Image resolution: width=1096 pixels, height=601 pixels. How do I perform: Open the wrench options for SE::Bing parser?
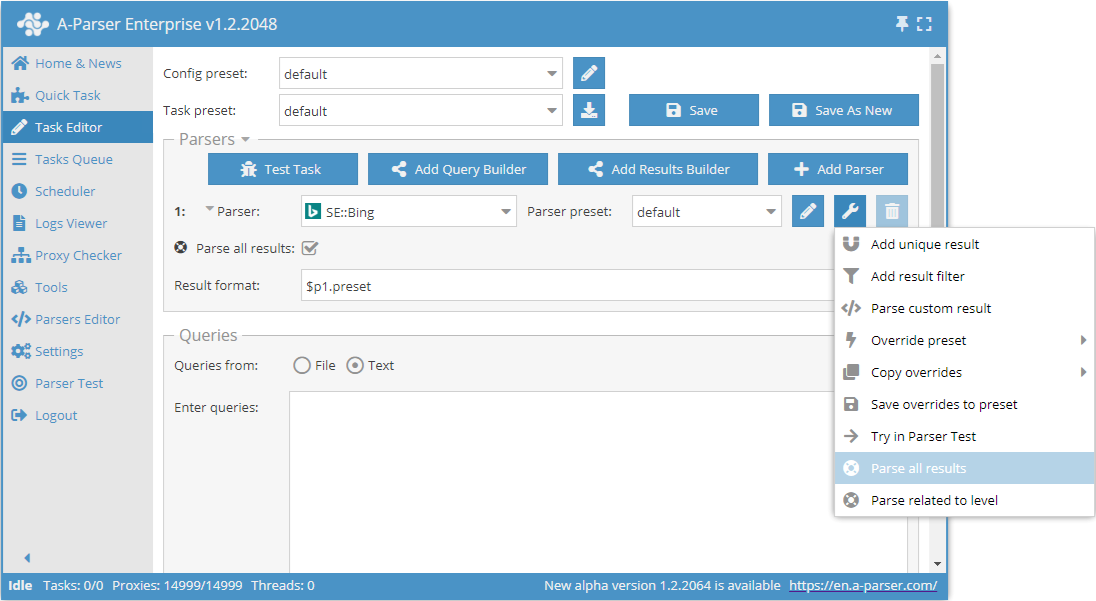click(849, 211)
